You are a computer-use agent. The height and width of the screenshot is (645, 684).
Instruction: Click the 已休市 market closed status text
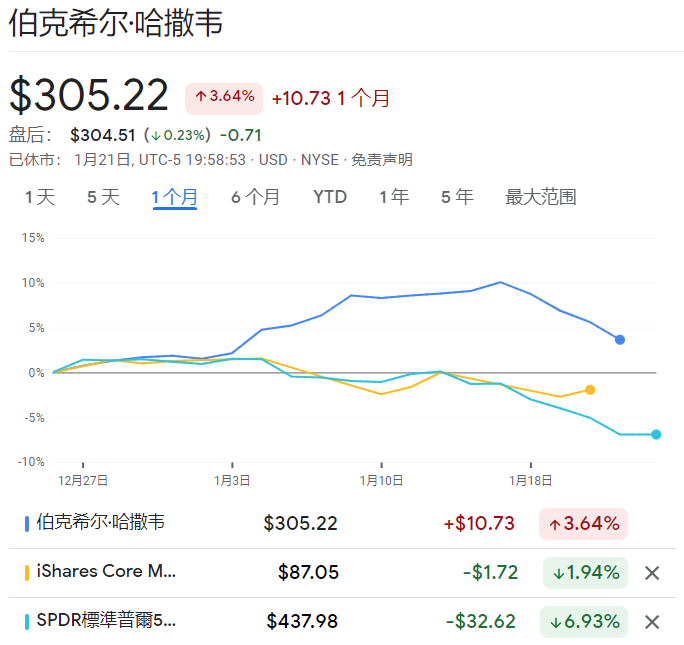coord(35,160)
